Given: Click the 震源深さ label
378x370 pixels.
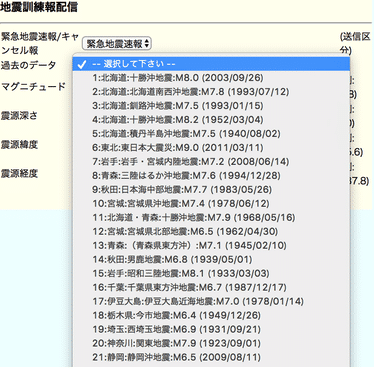Looking at the screenshot, I should (x=19, y=116).
